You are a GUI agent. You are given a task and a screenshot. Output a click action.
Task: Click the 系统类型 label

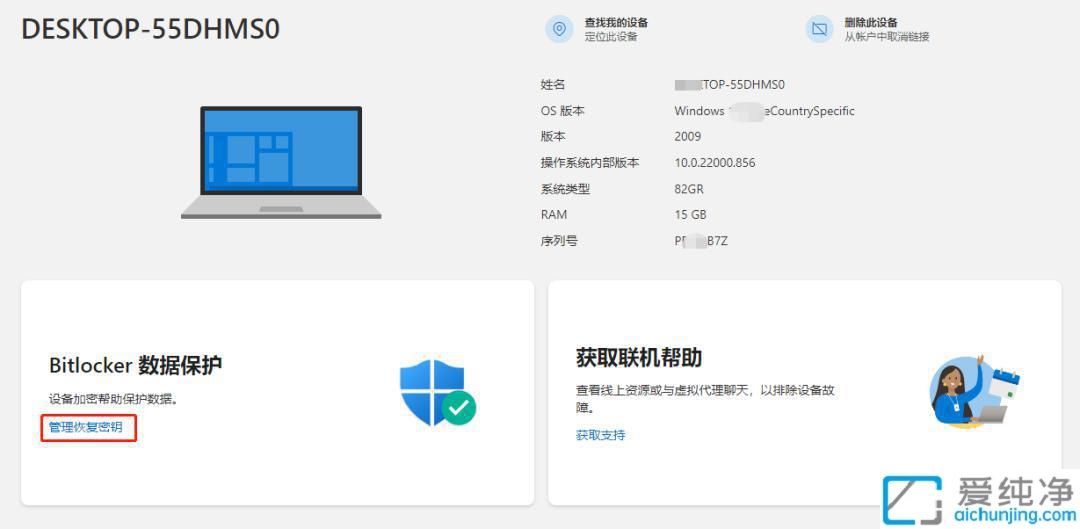565,189
